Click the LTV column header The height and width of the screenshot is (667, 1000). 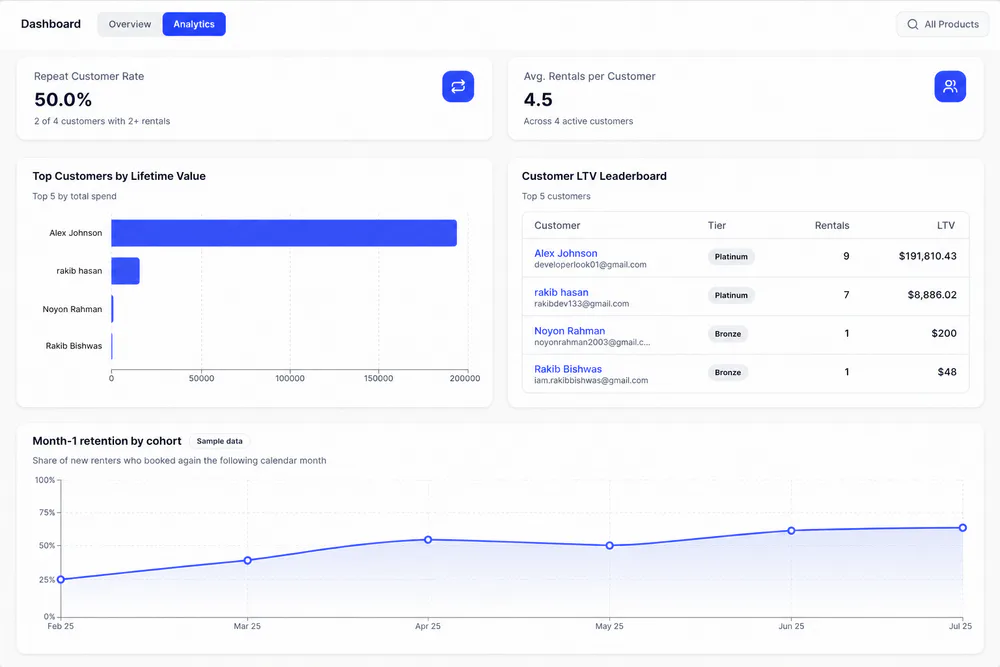point(946,226)
